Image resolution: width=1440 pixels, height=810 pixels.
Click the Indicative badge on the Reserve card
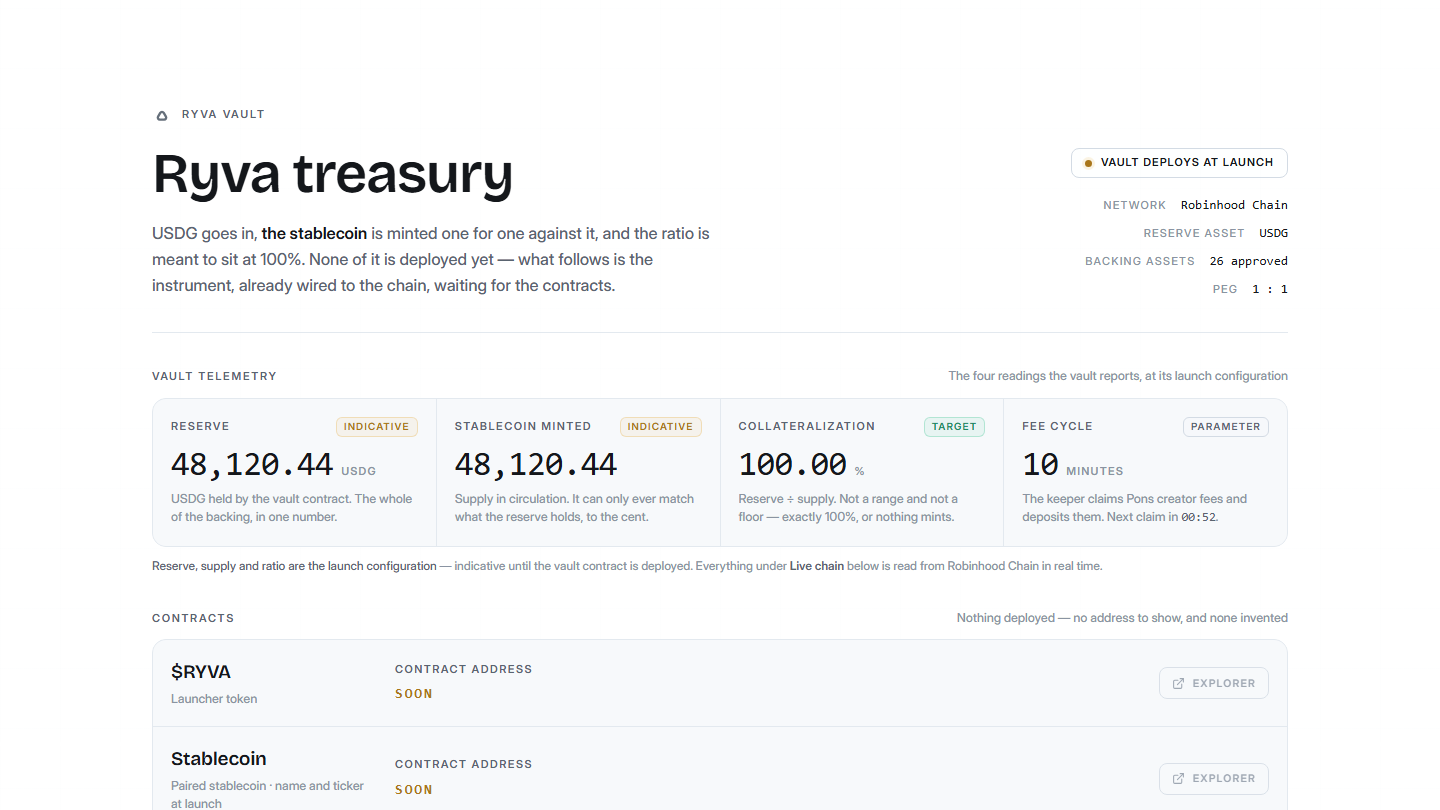coord(377,427)
